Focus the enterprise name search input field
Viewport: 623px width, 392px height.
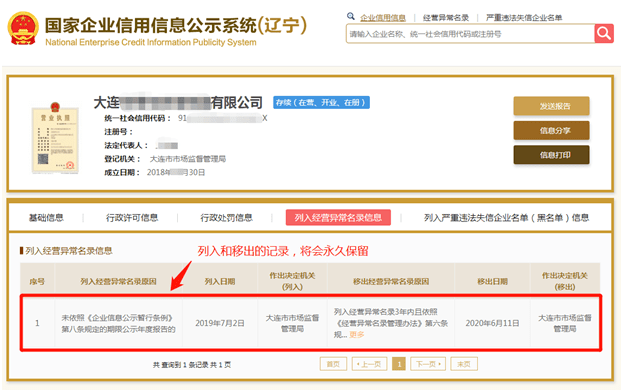tap(470, 34)
